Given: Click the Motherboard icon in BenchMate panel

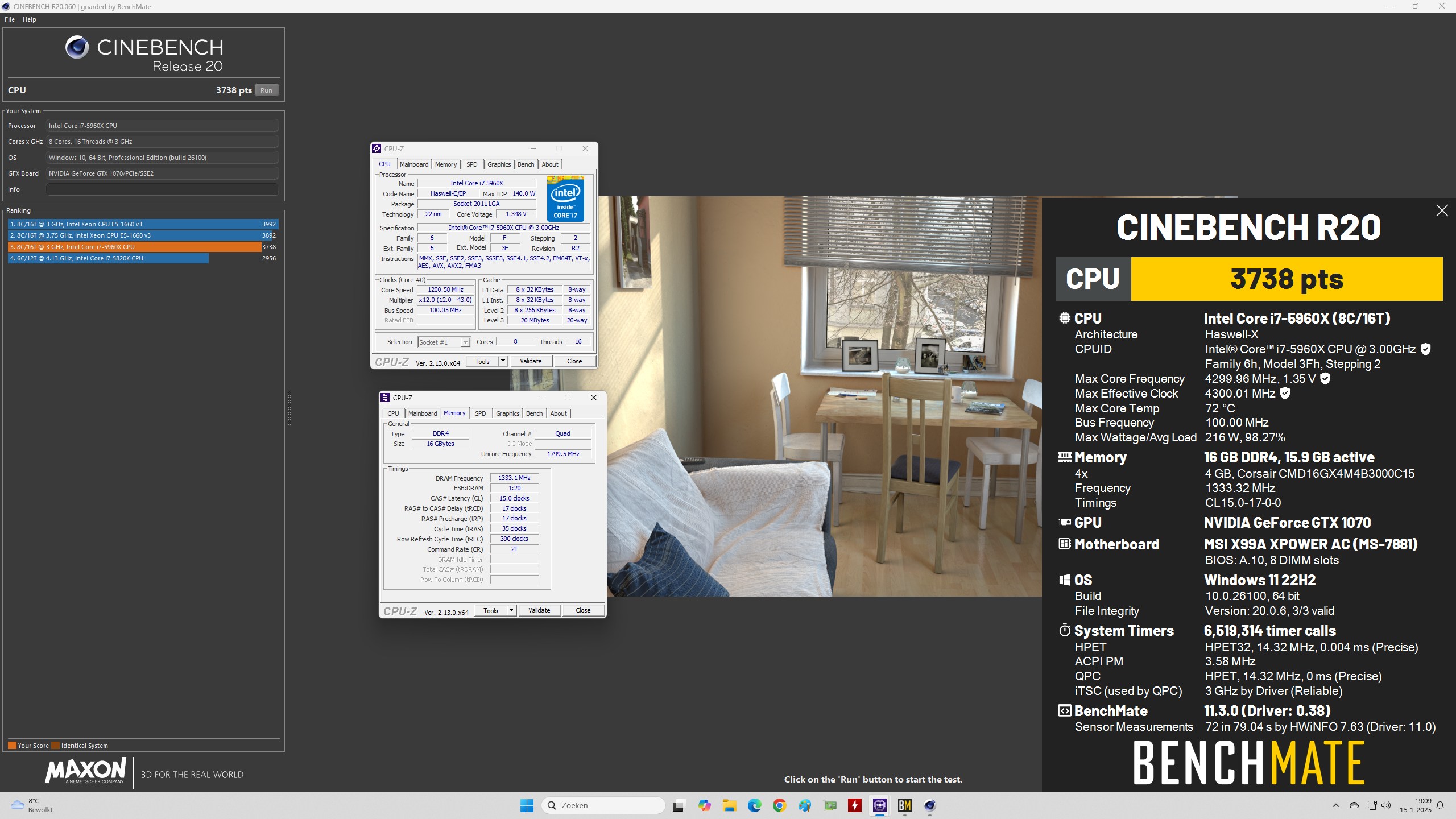Looking at the screenshot, I should 1064,544.
